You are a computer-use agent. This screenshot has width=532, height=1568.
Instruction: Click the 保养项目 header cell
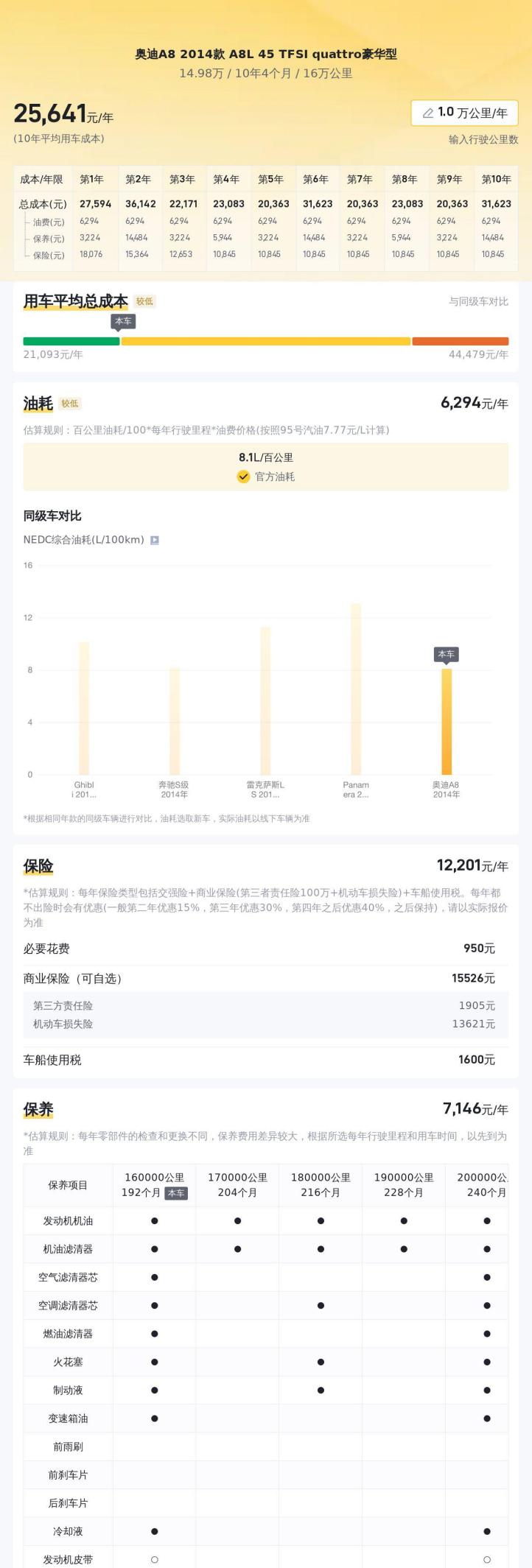pyautogui.click(x=68, y=1185)
